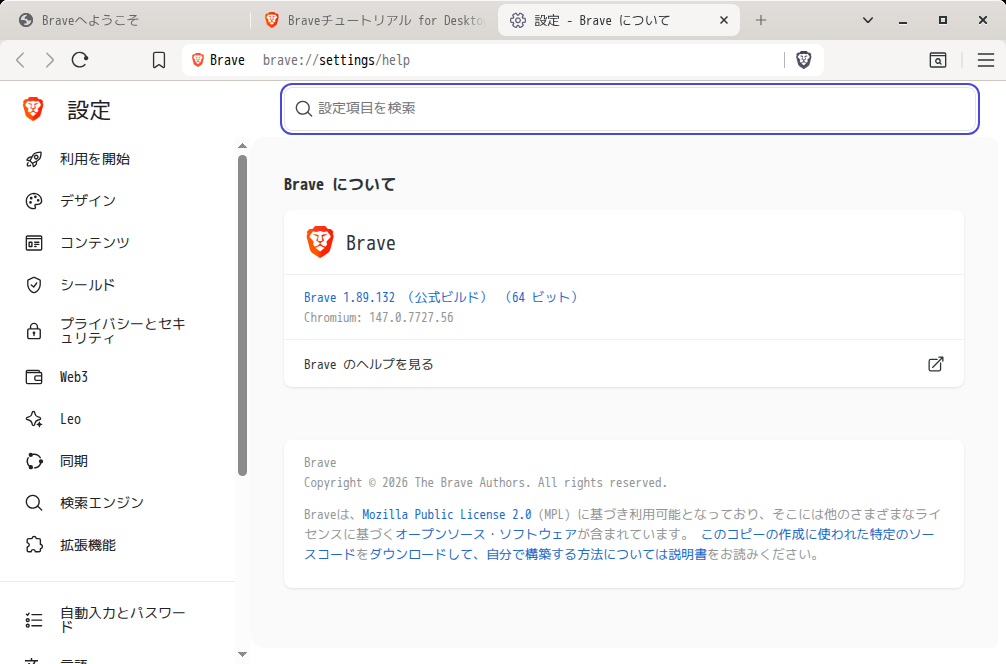The image size is (1006, 664).
Task: Go back to previous page
Action: click(21, 60)
